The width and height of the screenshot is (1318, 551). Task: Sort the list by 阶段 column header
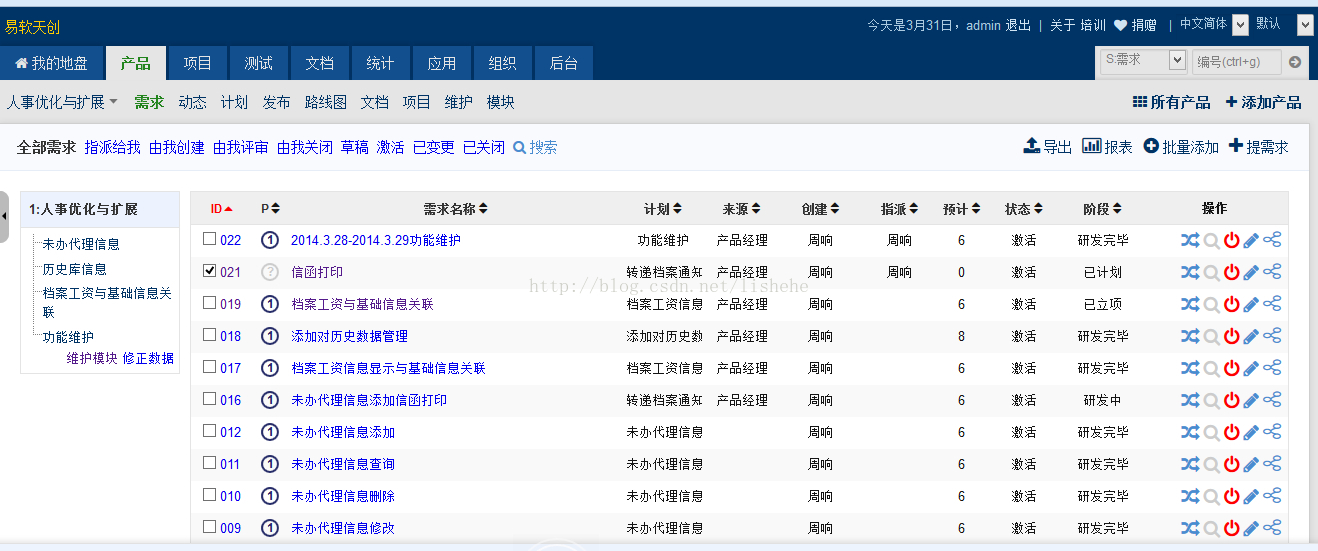[x=1102, y=209]
